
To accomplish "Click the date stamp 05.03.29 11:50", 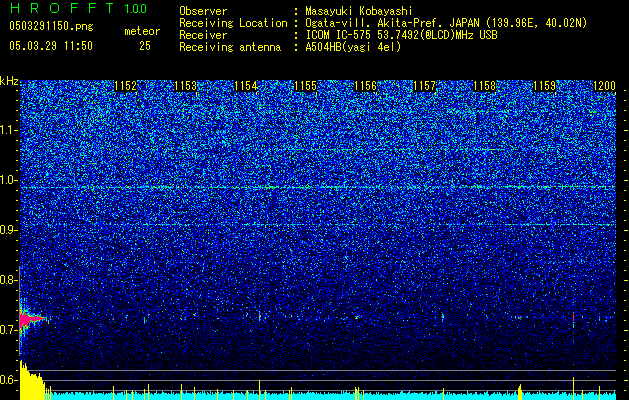I will pos(51,46).
